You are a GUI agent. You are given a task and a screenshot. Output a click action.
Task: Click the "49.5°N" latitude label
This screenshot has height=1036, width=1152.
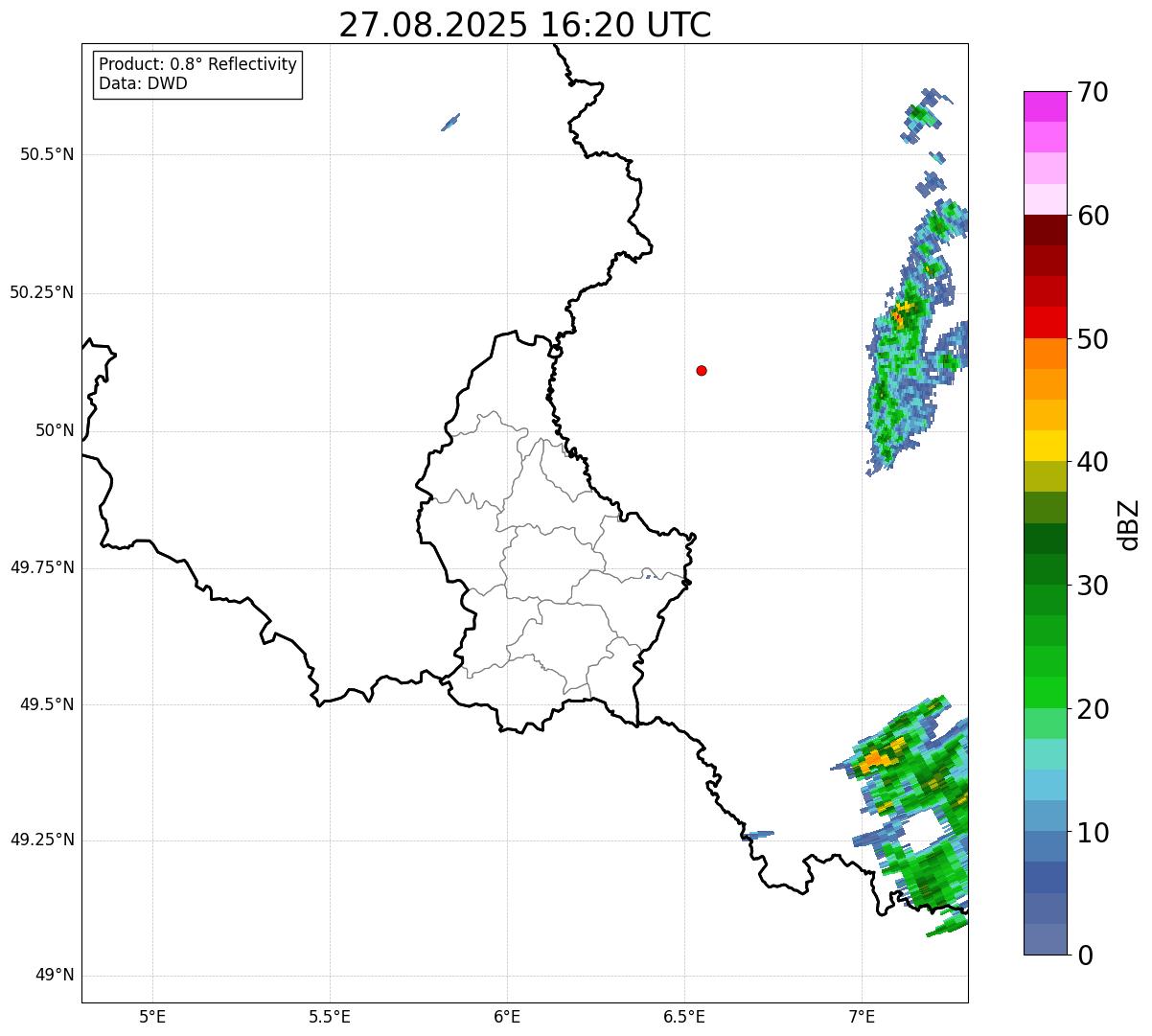47,704
